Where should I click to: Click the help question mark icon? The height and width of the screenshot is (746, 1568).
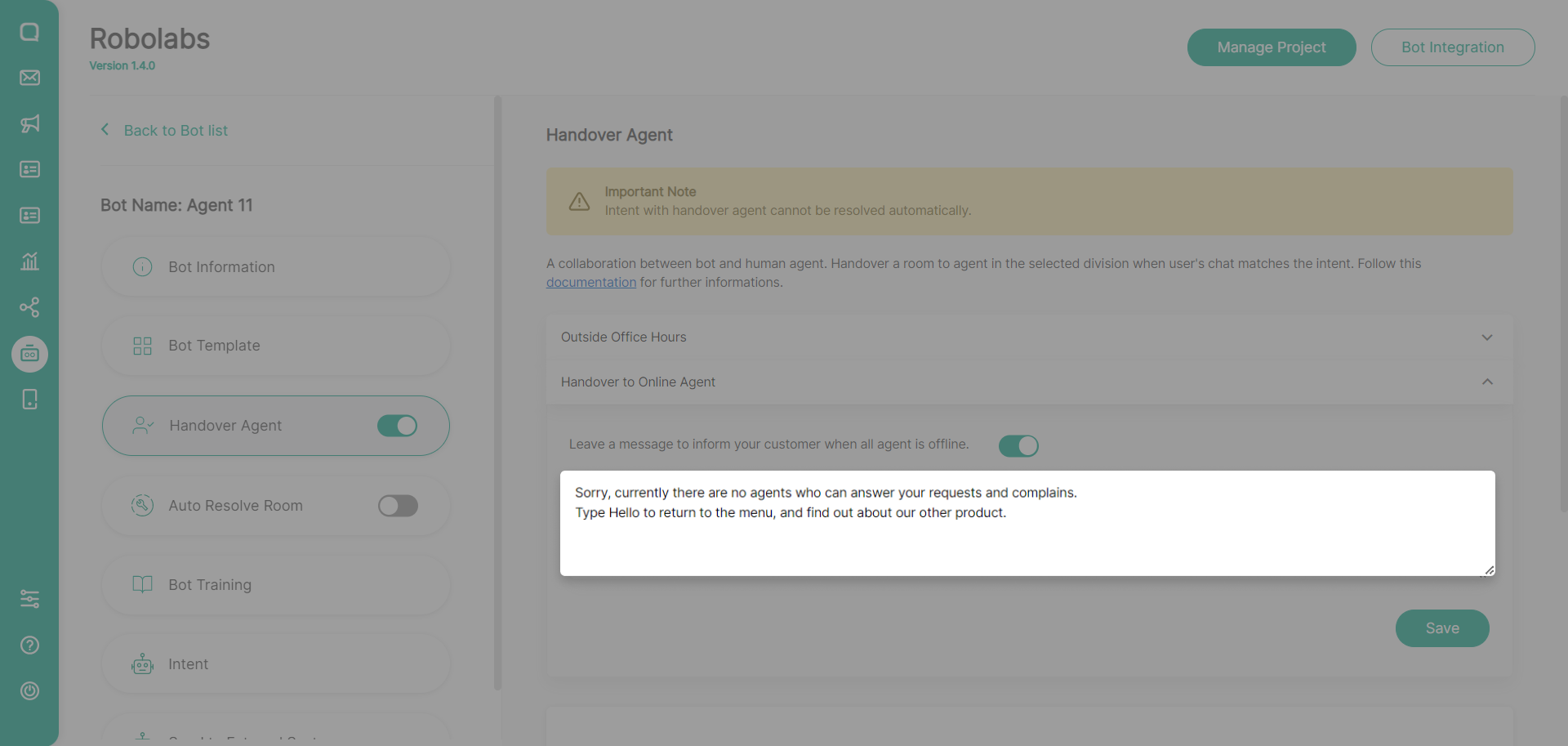point(29,645)
